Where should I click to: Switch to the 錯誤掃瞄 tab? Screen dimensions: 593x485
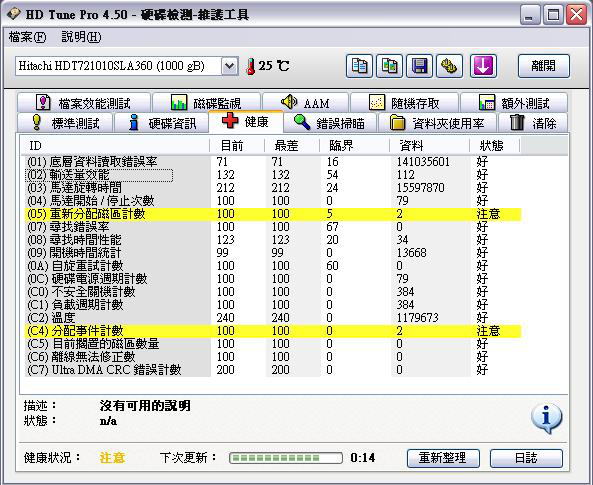(330, 123)
